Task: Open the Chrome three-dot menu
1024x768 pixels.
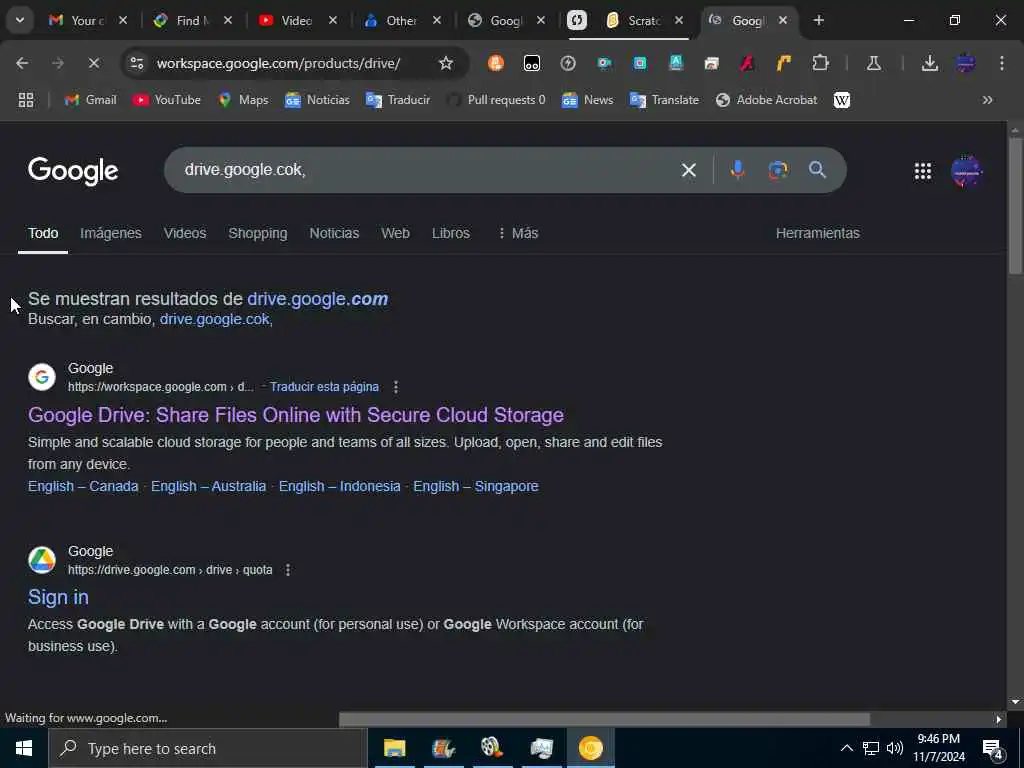Action: (x=1001, y=63)
